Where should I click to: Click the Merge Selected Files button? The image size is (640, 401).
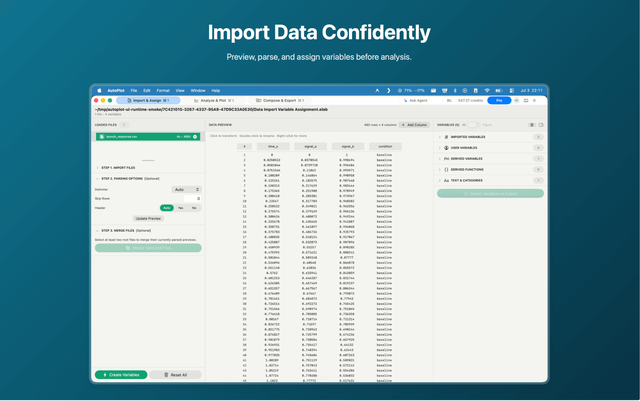[x=148, y=248]
